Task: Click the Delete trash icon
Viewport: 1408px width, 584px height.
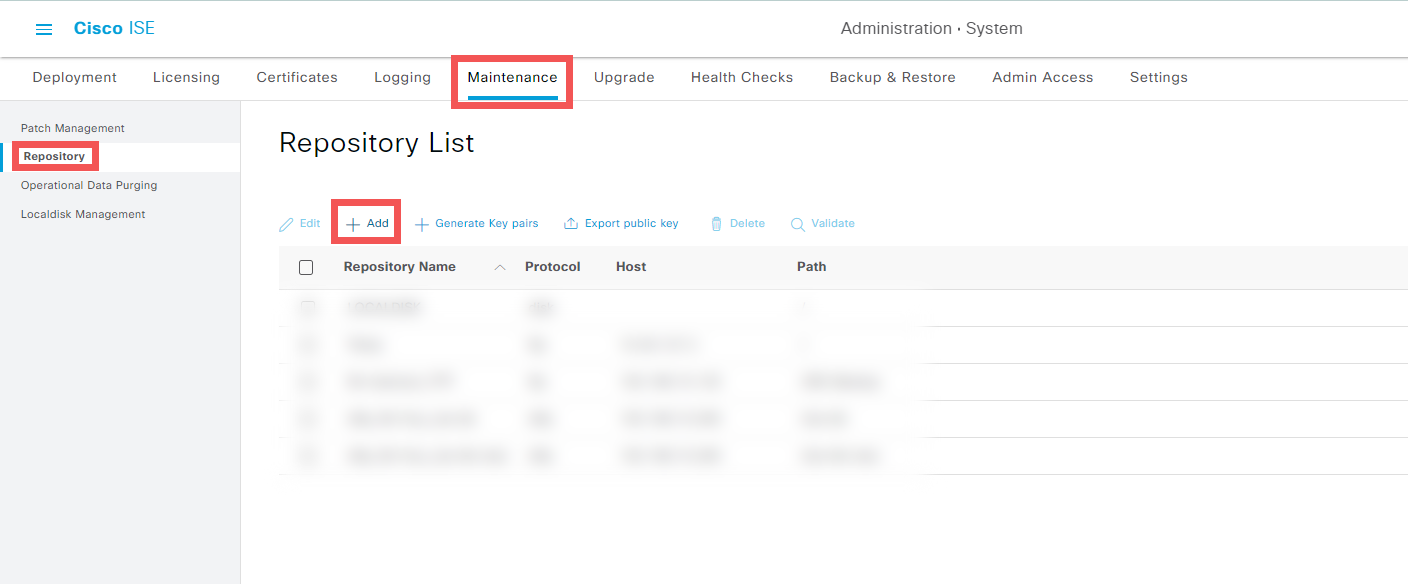Action: pyautogui.click(x=716, y=224)
